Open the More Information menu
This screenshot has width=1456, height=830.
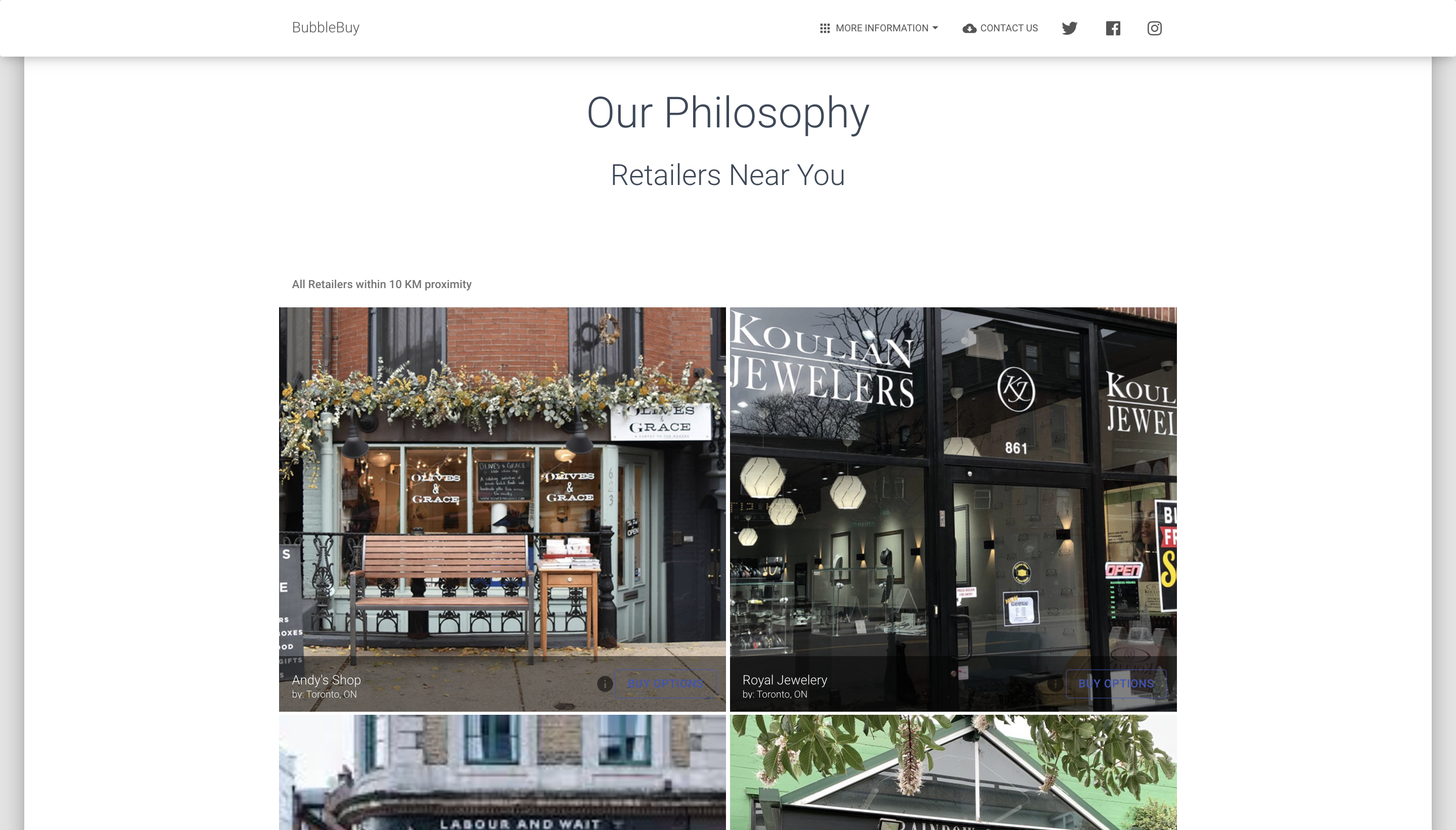(879, 28)
